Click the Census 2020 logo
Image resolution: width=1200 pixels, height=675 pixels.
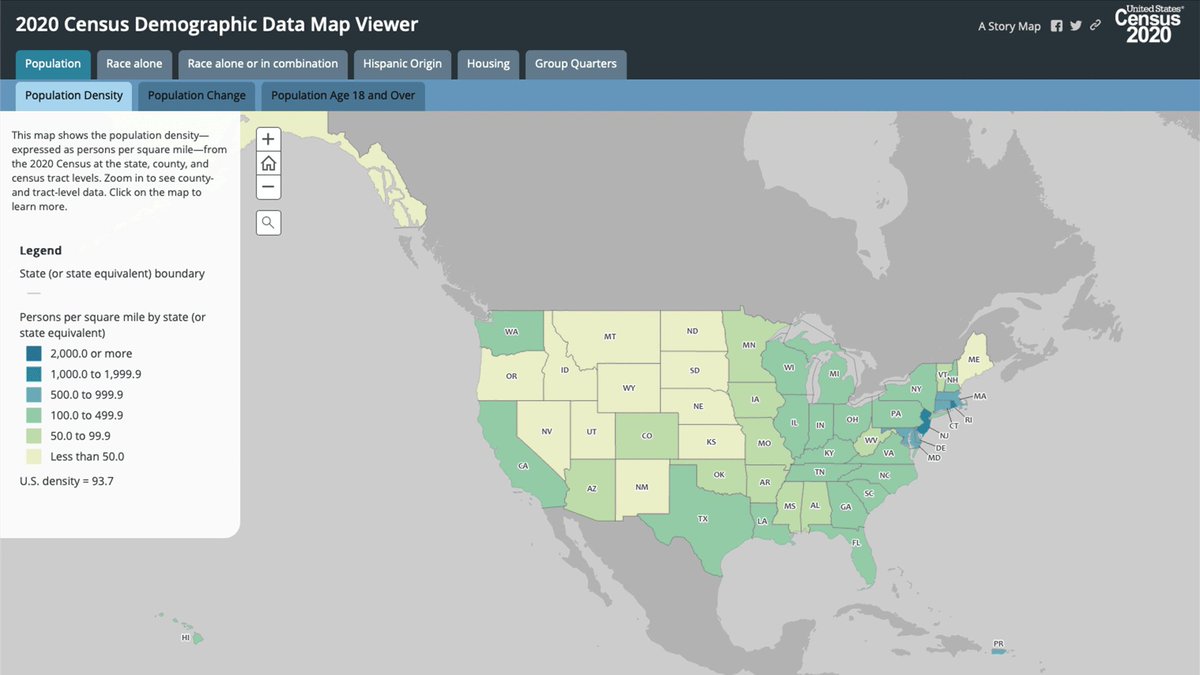coord(1147,24)
